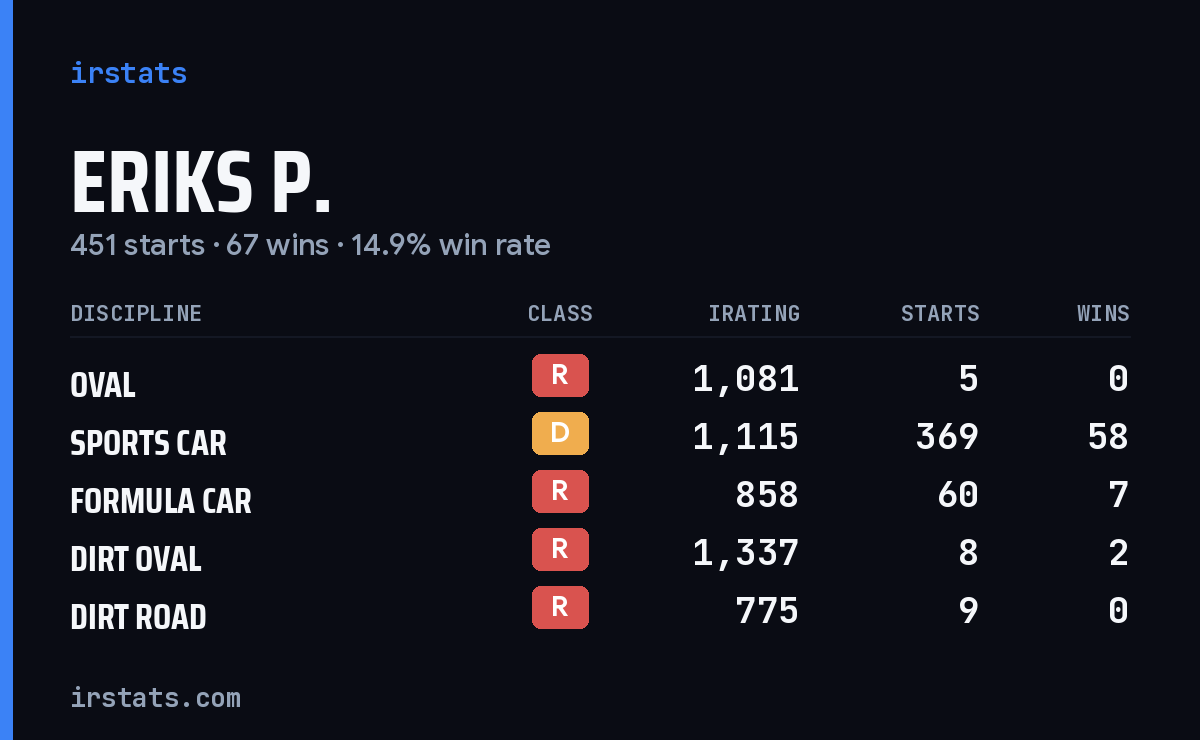
Task: Sort by the iRating column header
Action: tap(754, 313)
